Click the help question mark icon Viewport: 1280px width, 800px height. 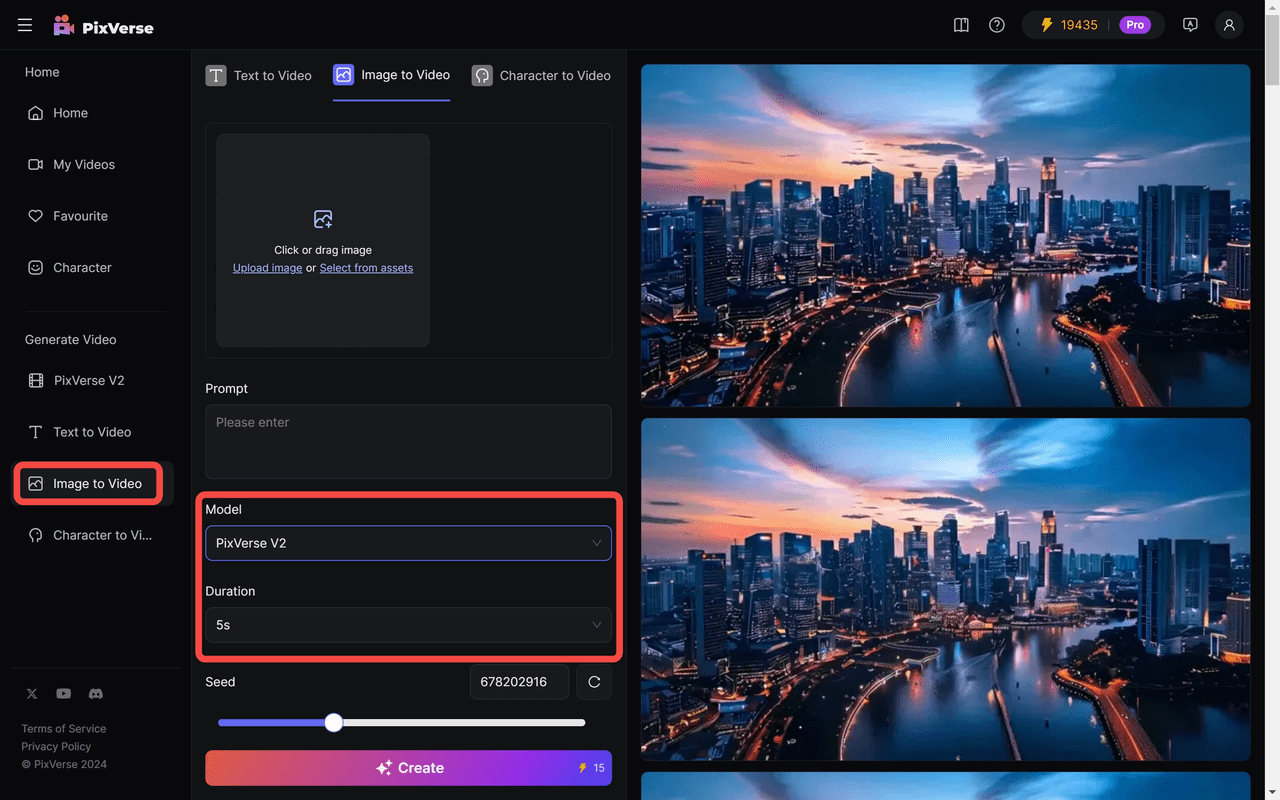[997, 25]
